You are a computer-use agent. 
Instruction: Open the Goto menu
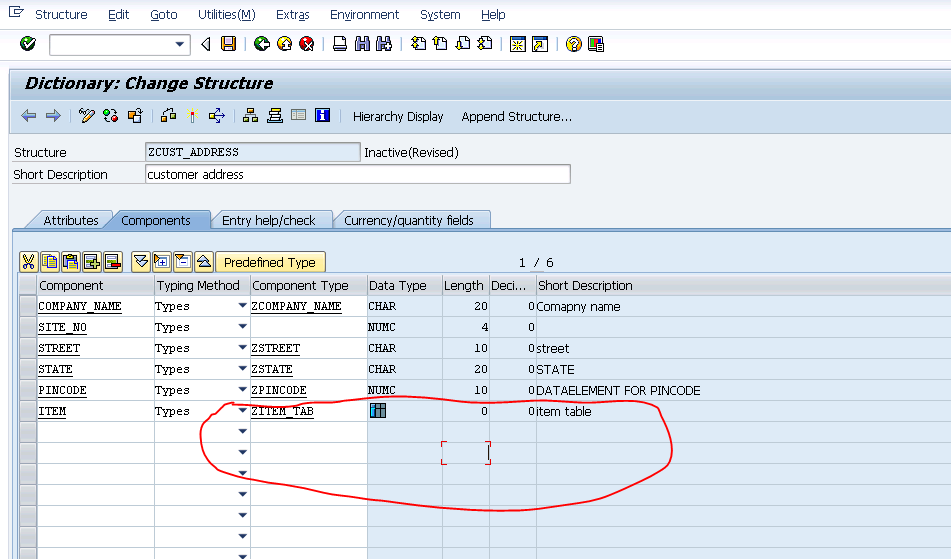pos(164,15)
